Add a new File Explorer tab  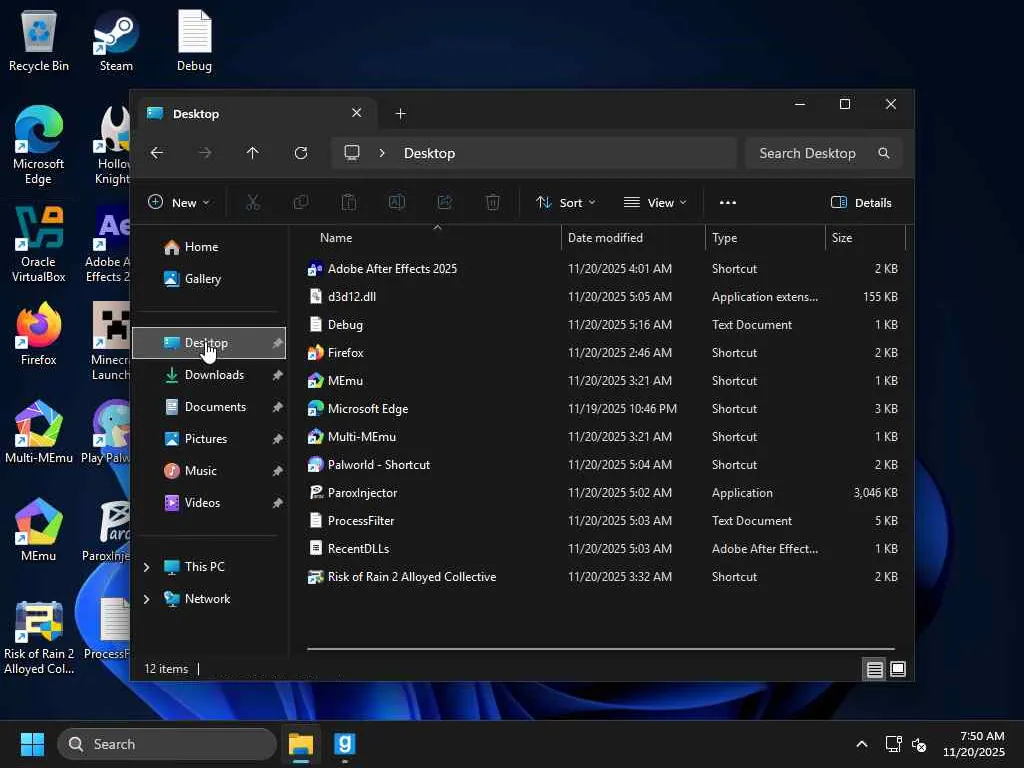coord(400,114)
